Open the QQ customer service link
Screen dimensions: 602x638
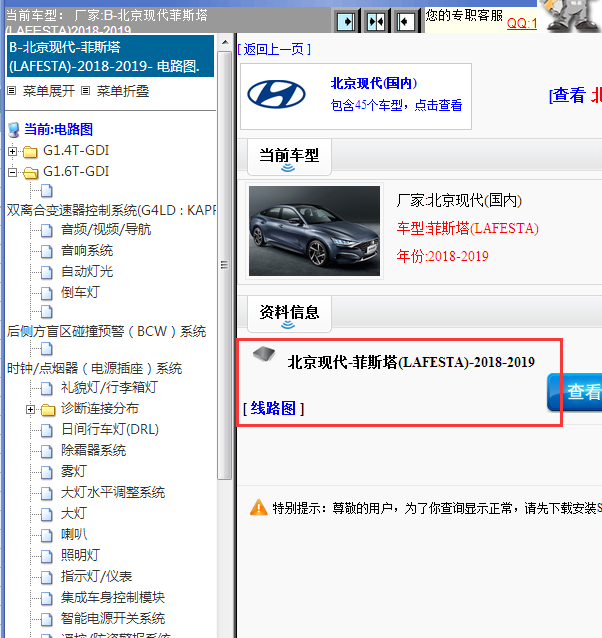pyautogui.click(x=522, y=23)
